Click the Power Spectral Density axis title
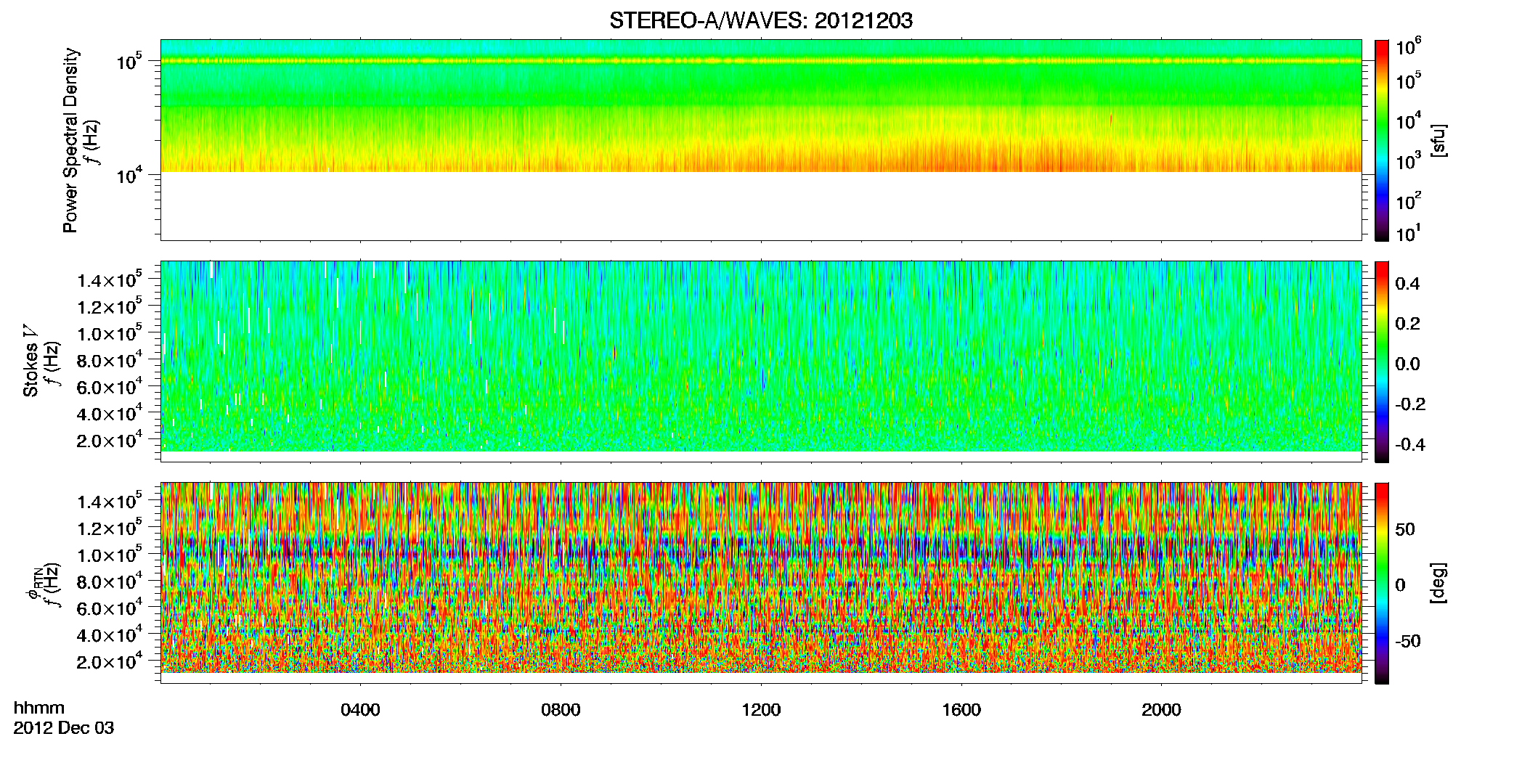1522x784 pixels. coord(70,140)
